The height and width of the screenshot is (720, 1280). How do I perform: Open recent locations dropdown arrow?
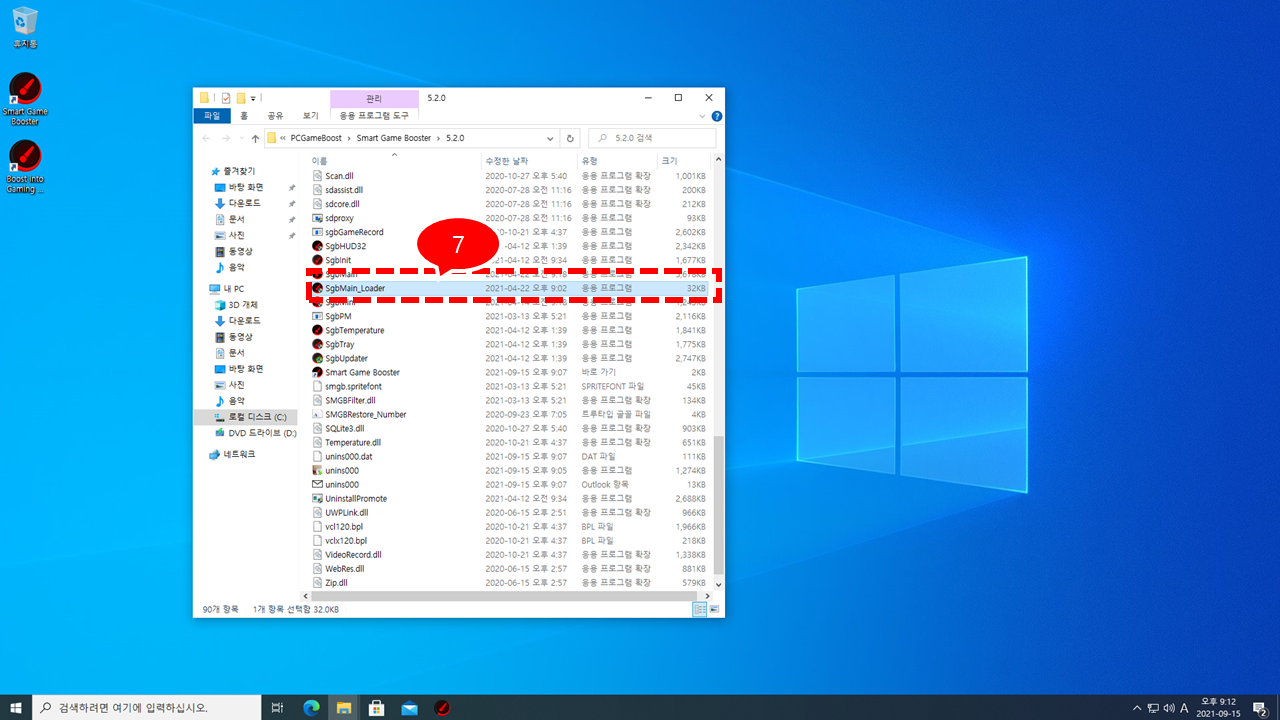click(x=240, y=138)
